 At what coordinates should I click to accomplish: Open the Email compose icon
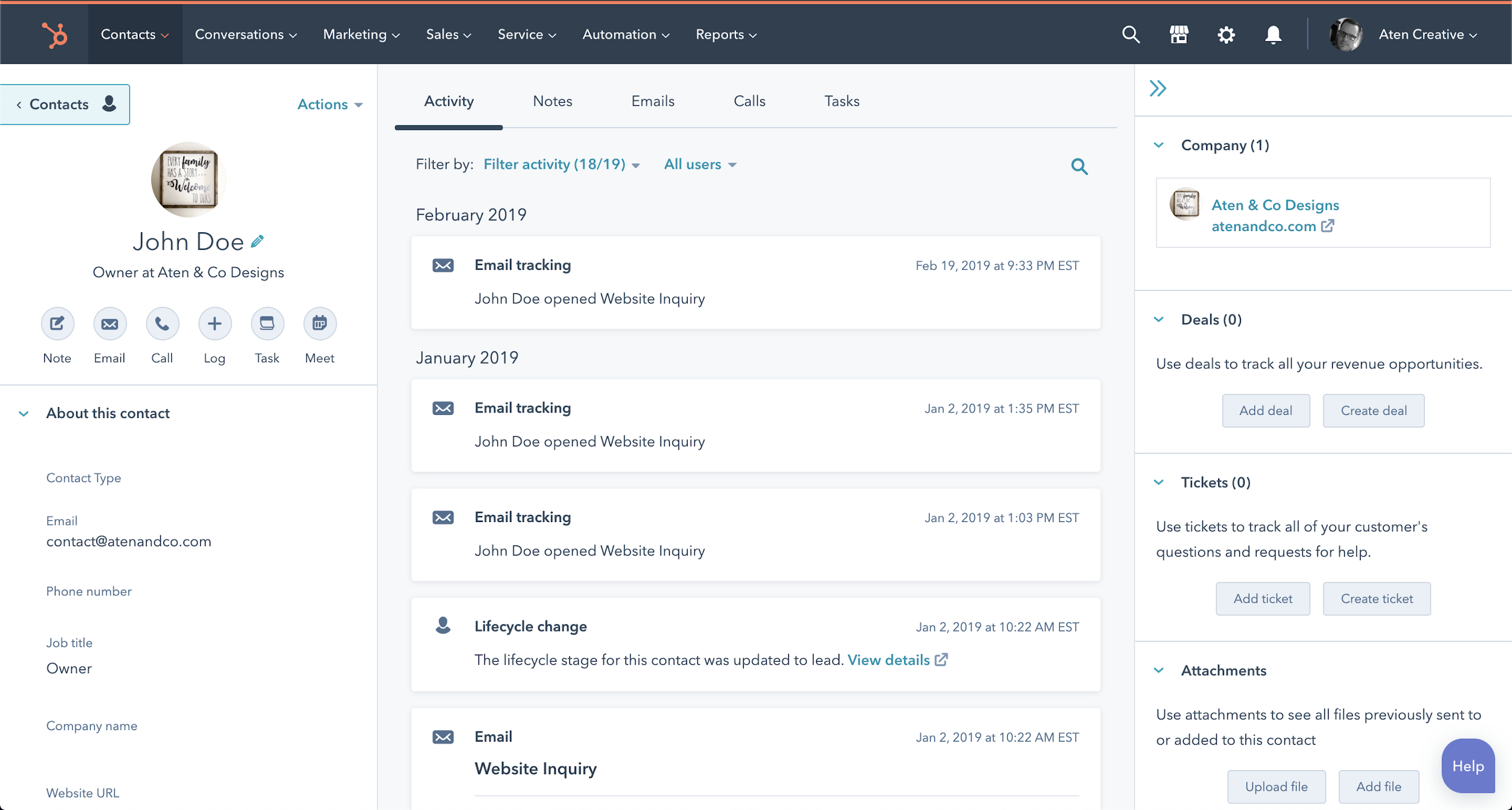(109, 323)
